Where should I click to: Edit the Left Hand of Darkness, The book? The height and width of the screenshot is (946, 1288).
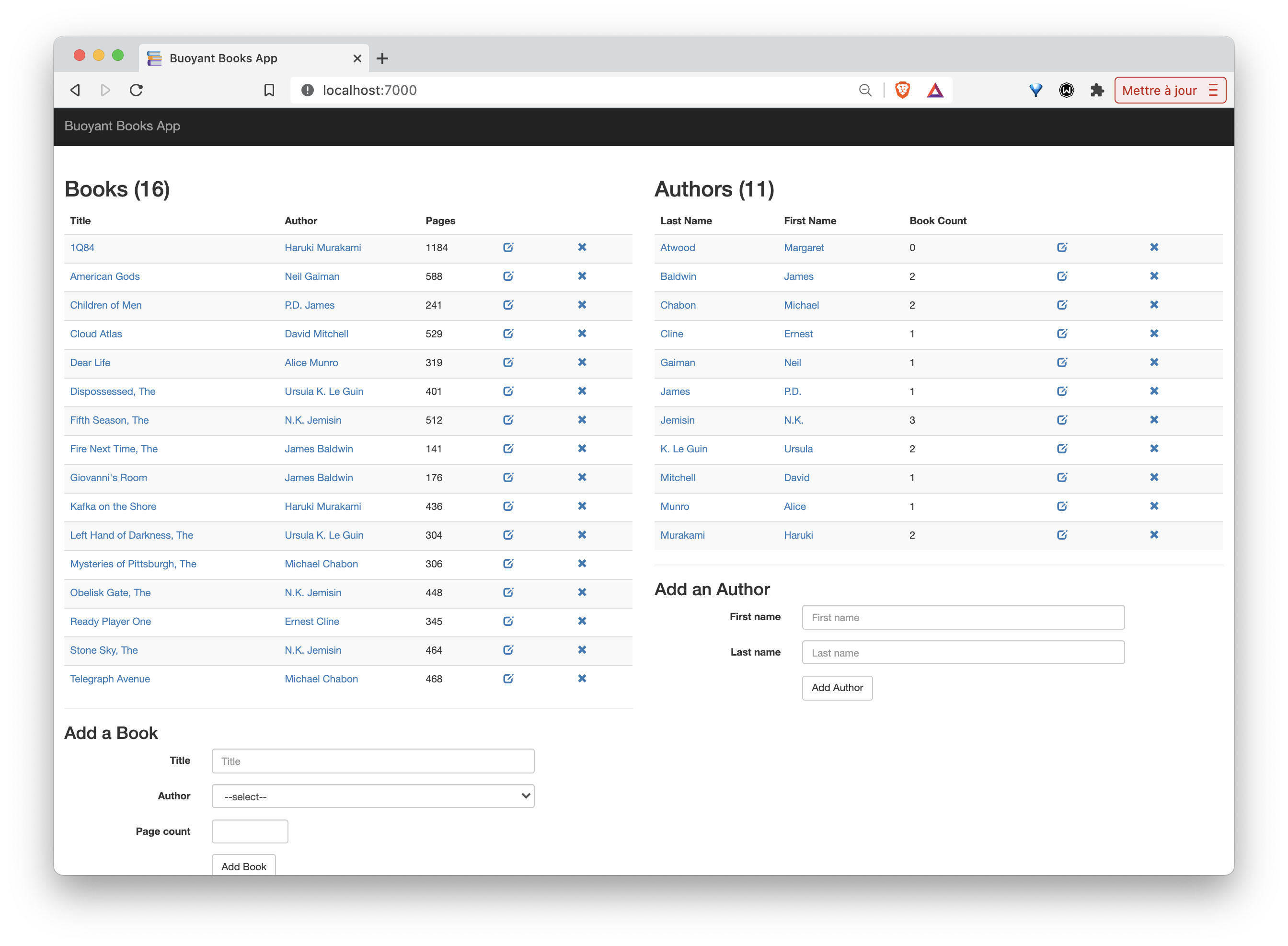(508, 535)
